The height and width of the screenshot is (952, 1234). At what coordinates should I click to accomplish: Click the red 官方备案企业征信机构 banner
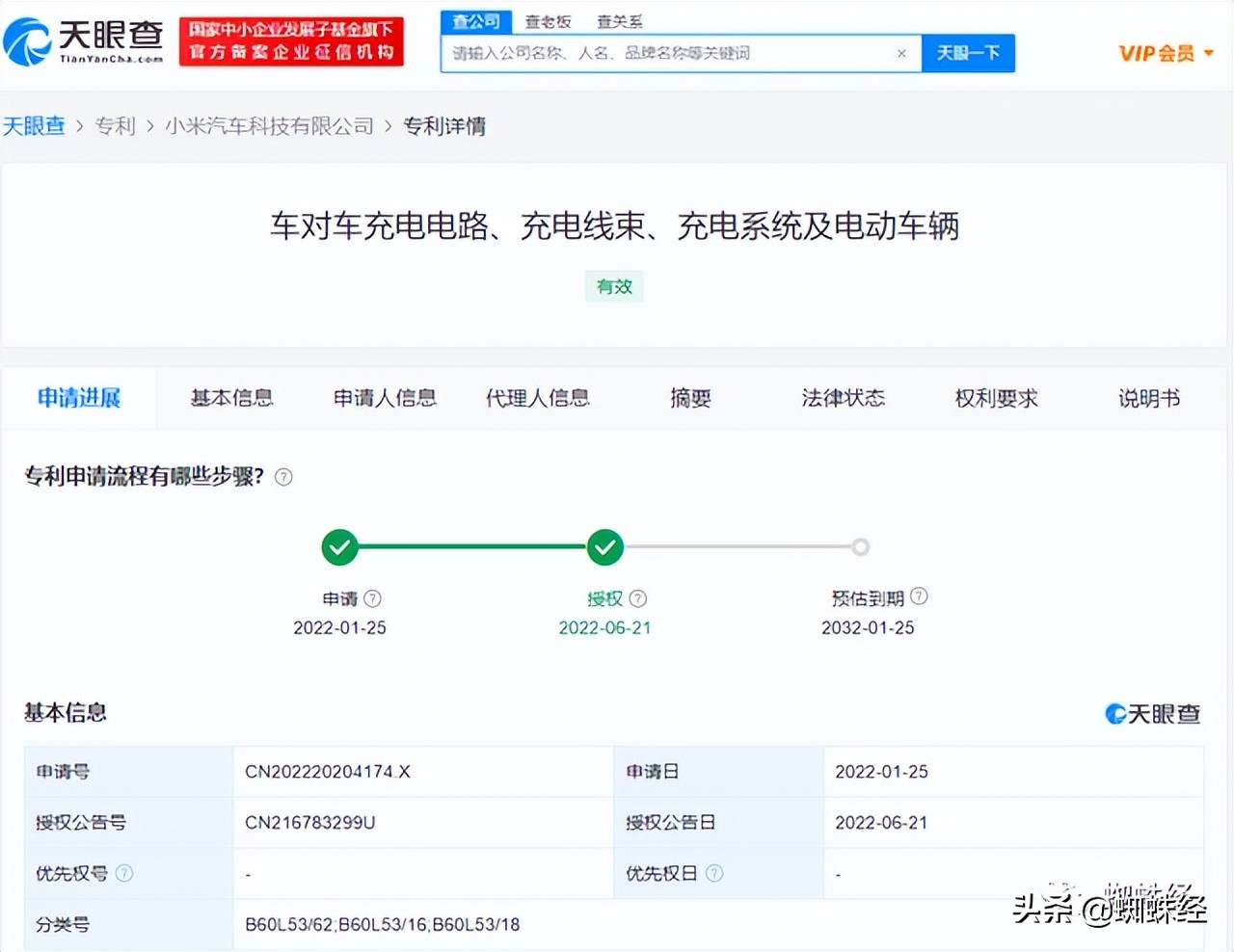point(291,41)
